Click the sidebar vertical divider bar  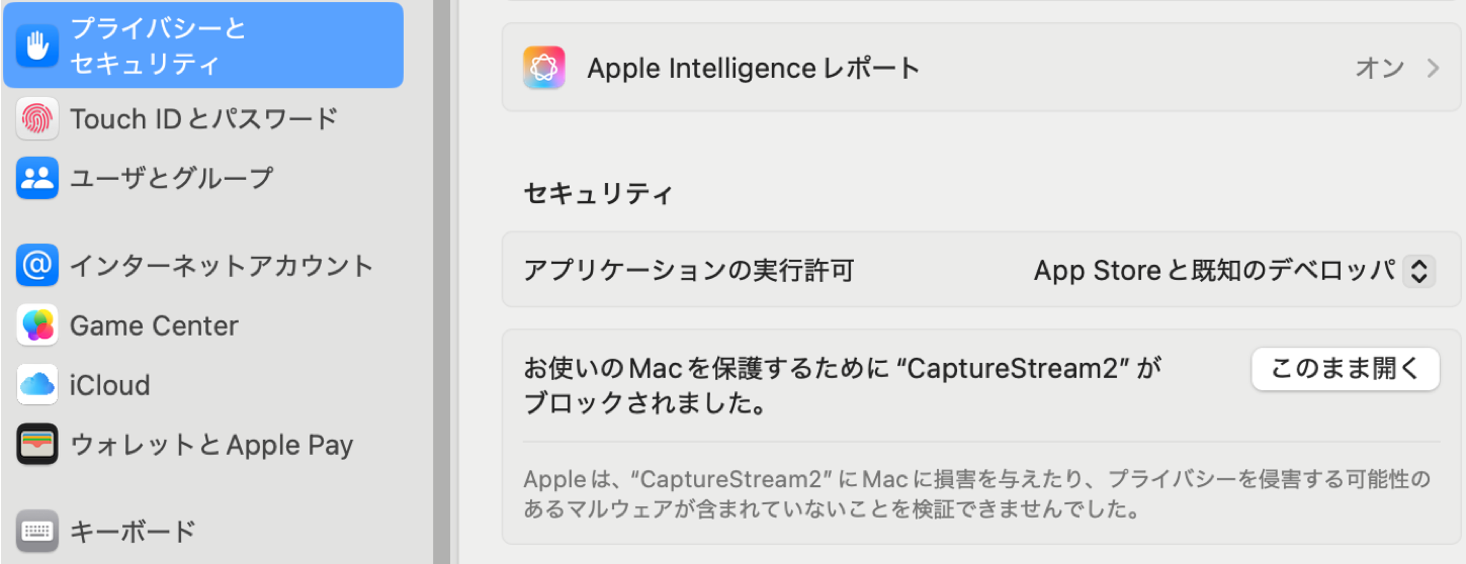click(x=440, y=282)
